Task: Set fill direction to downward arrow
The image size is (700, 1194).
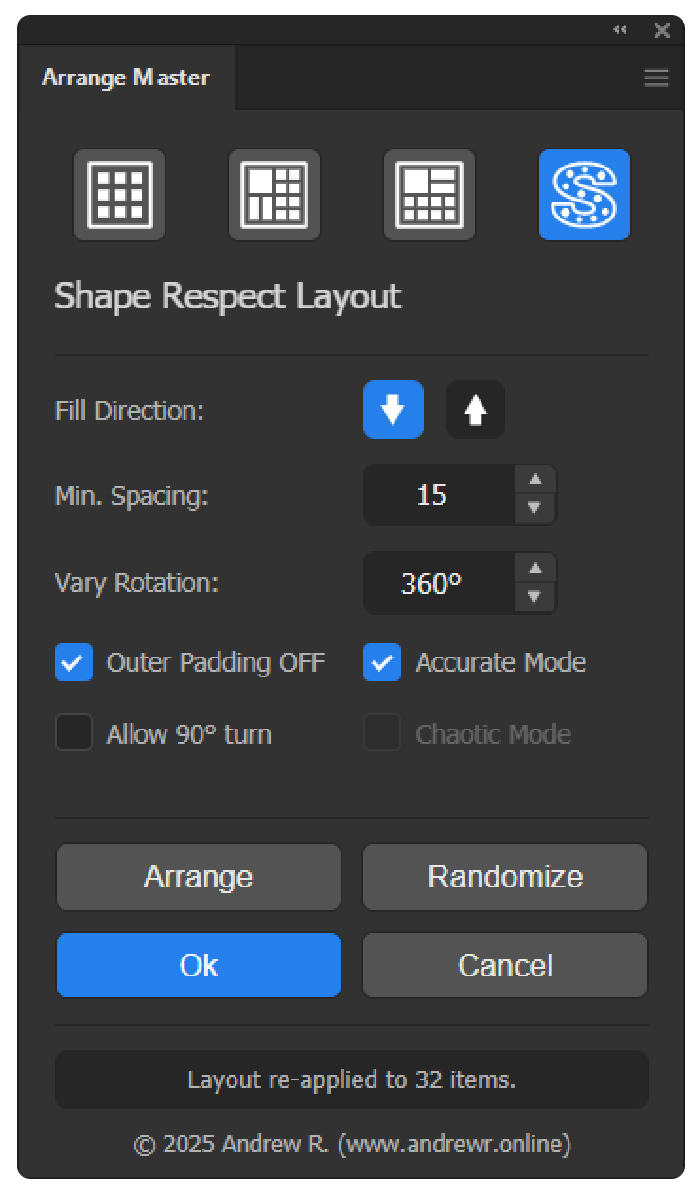Action: click(393, 410)
